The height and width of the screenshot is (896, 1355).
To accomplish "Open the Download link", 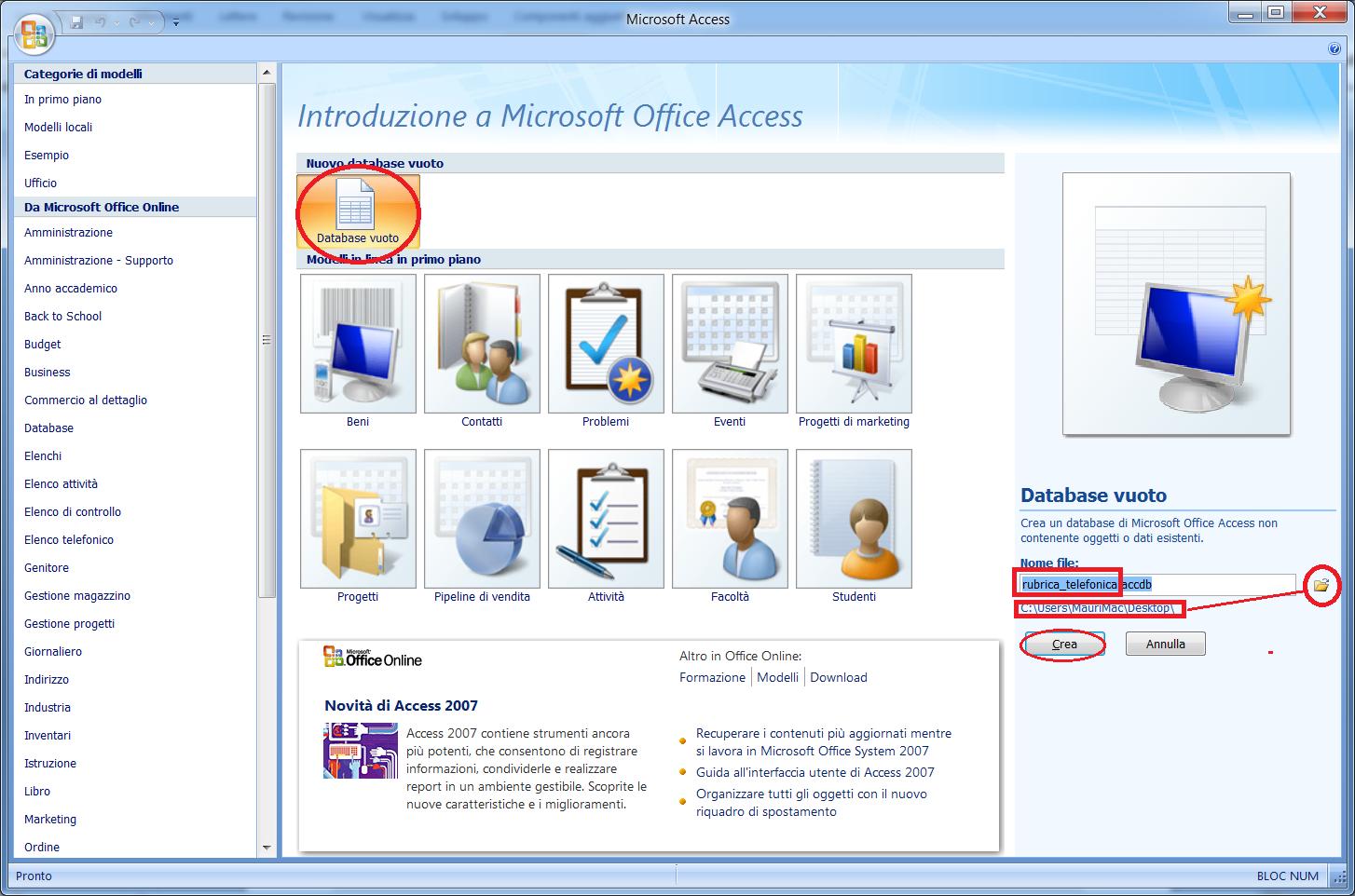I will point(839,677).
